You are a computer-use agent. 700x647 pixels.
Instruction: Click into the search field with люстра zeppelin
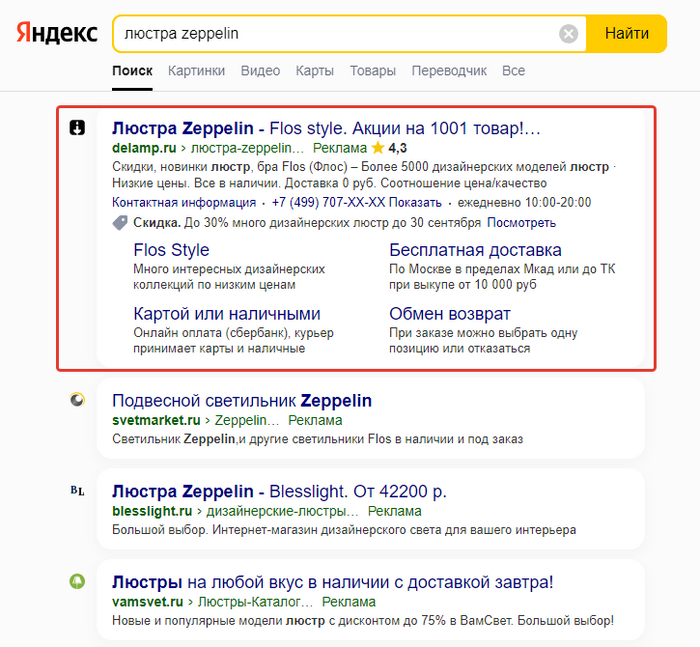[x=330, y=34]
